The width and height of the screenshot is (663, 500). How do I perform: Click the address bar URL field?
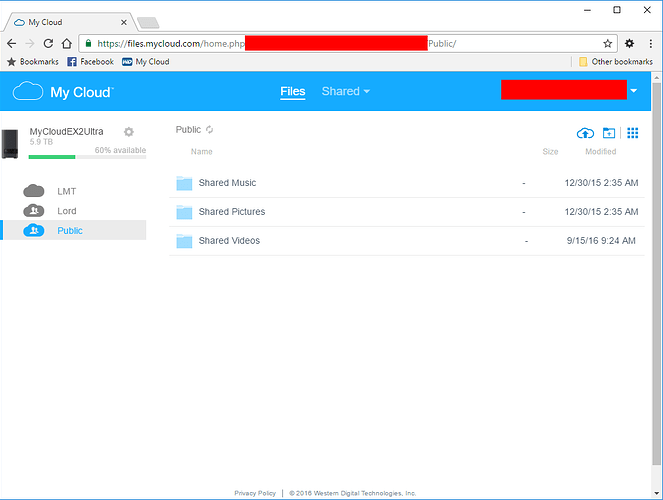pyautogui.click(x=347, y=44)
